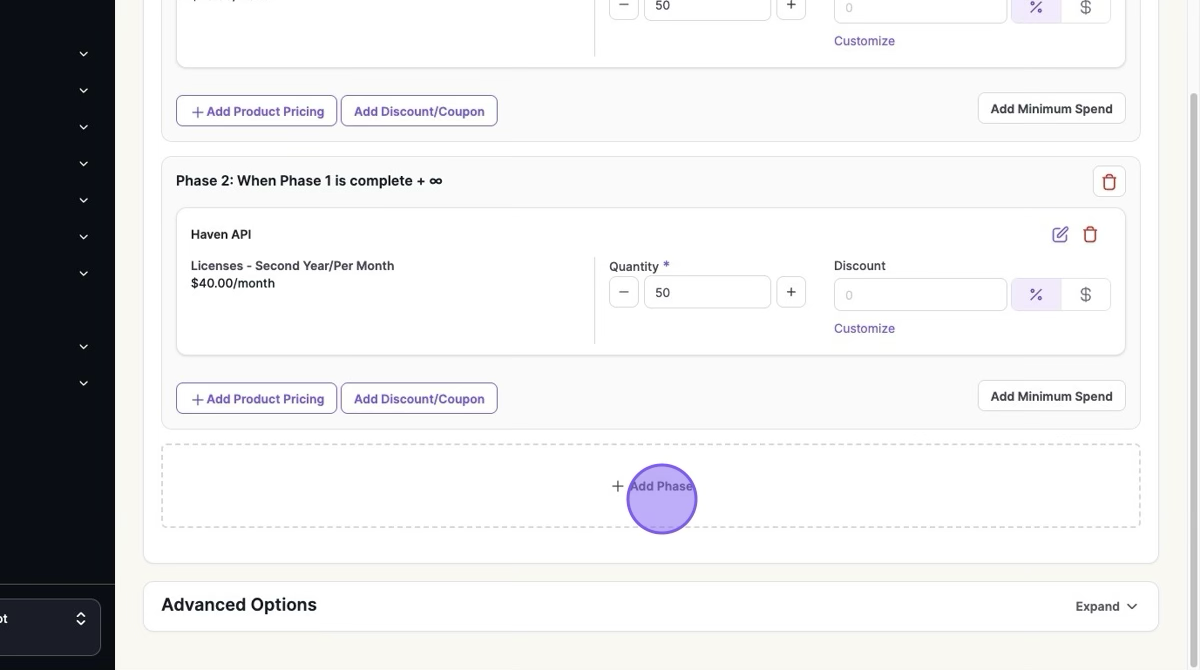Select percent discount type in Phase 2

click(1036, 295)
